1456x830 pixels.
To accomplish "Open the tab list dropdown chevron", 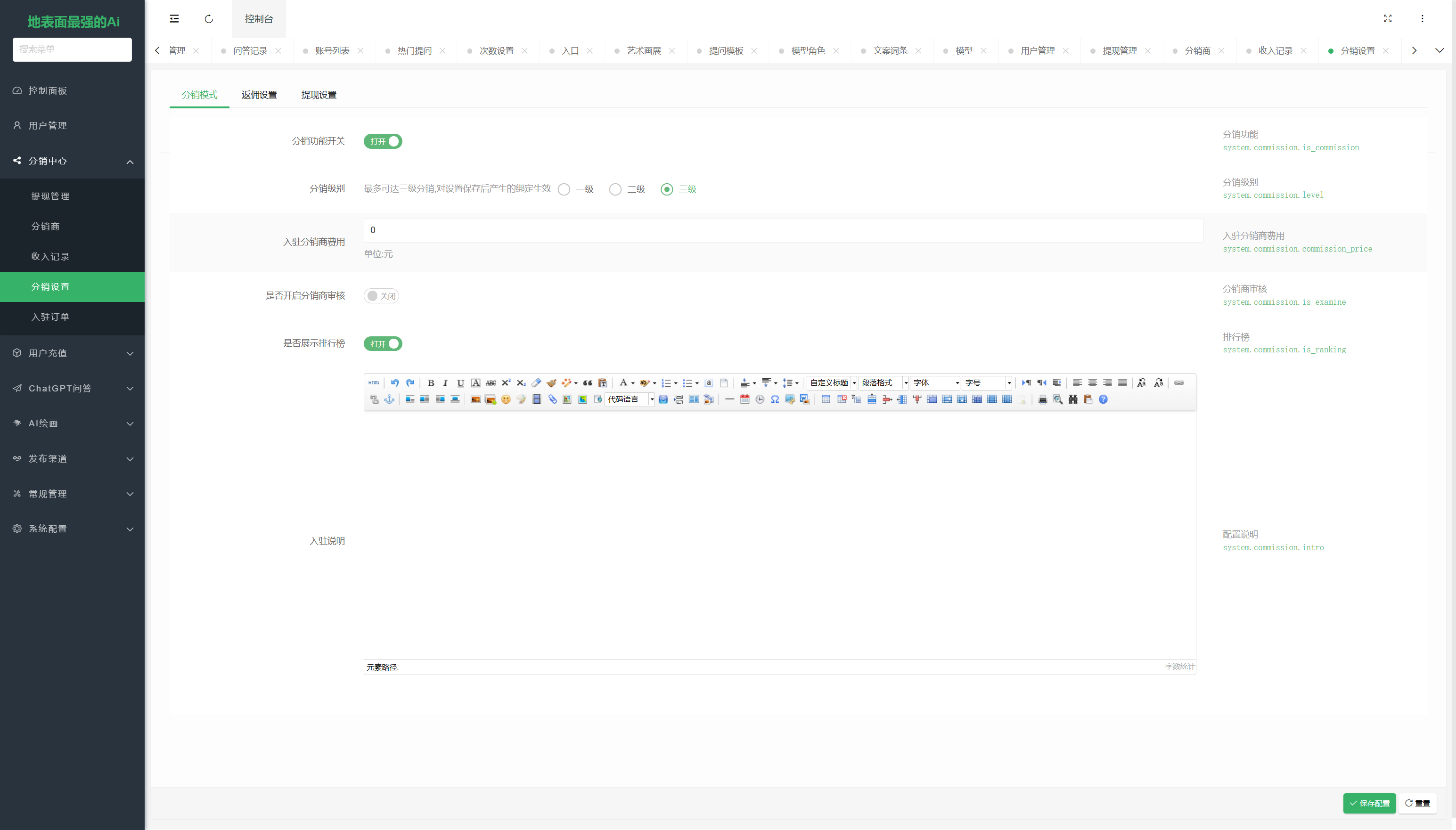I will pos(1440,51).
